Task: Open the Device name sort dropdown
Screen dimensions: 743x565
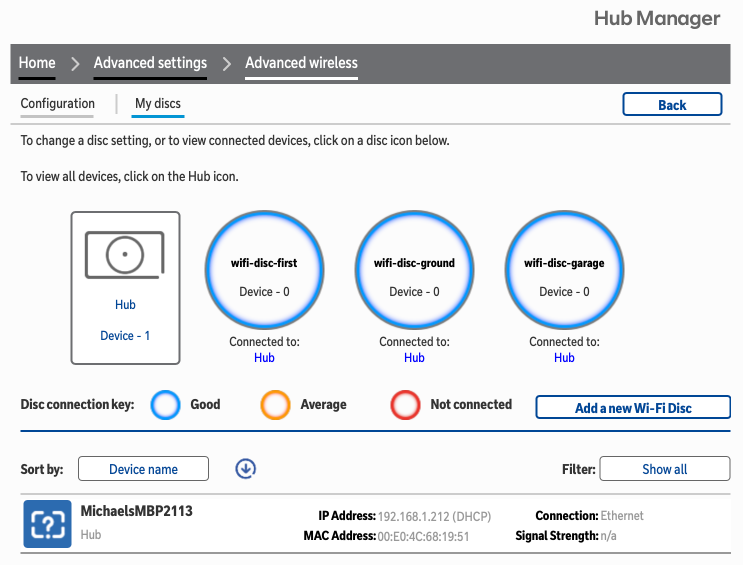Action: pyautogui.click(x=143, y=469)
